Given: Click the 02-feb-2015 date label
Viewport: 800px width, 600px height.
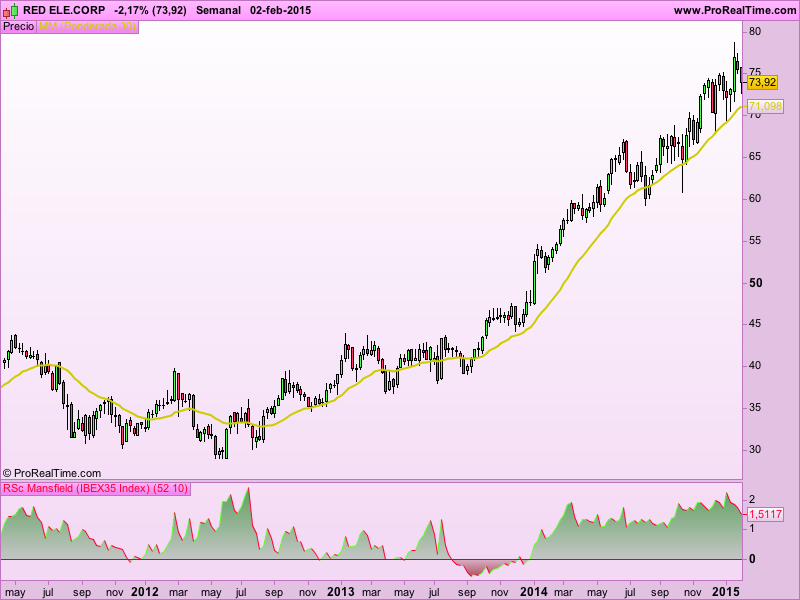Looking at the screenshot, I should coord(281,10).
